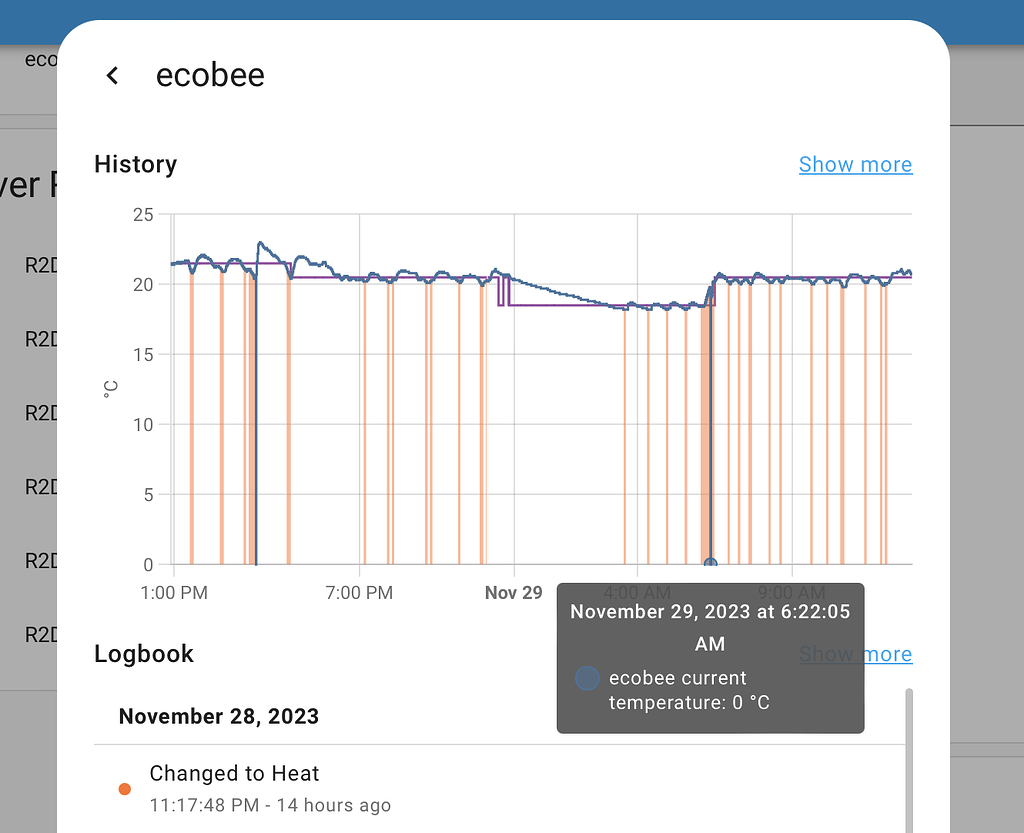This screenshot has height=833, width=1024.
Task: Click the ecobee title at the top
Action: [210, 74]
